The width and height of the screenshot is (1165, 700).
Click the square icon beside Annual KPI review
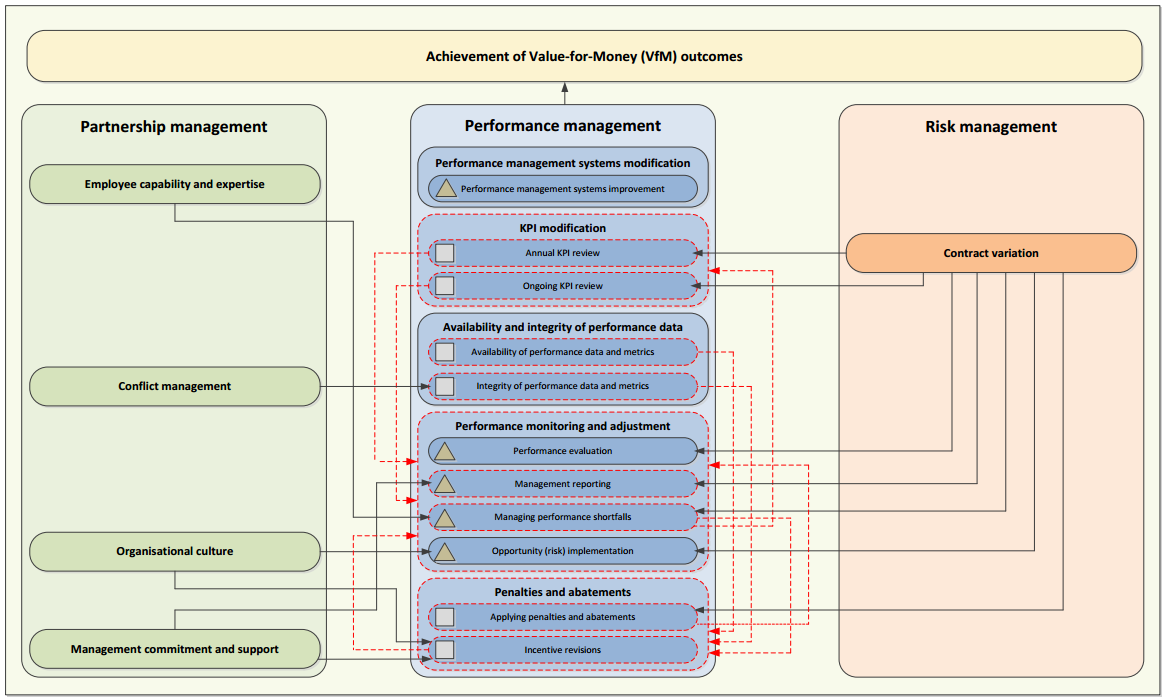[x=444, y=253]
